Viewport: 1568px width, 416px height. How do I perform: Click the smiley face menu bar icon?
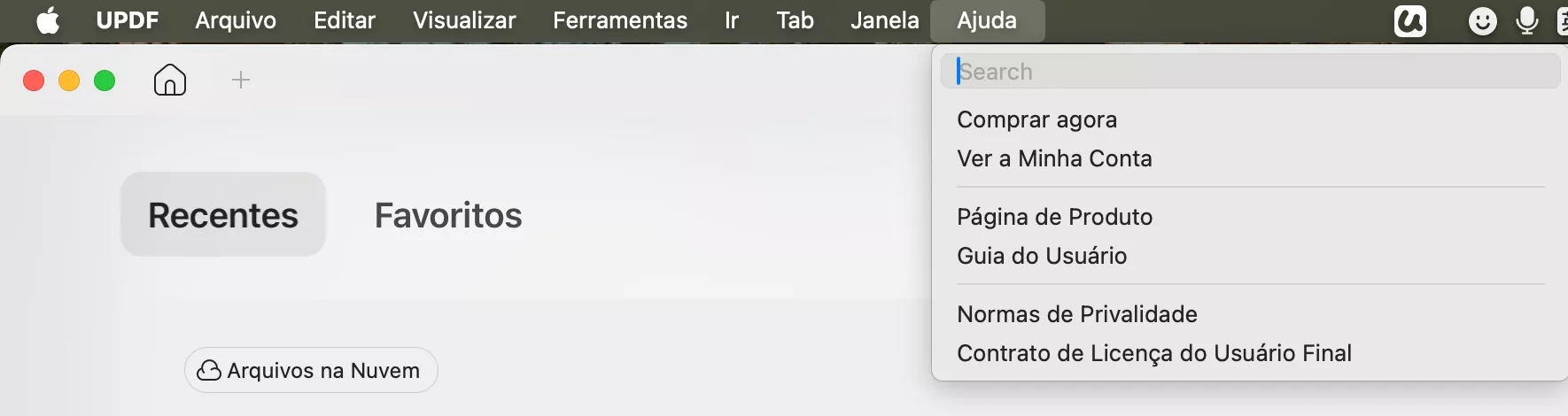click(1482, 20)
